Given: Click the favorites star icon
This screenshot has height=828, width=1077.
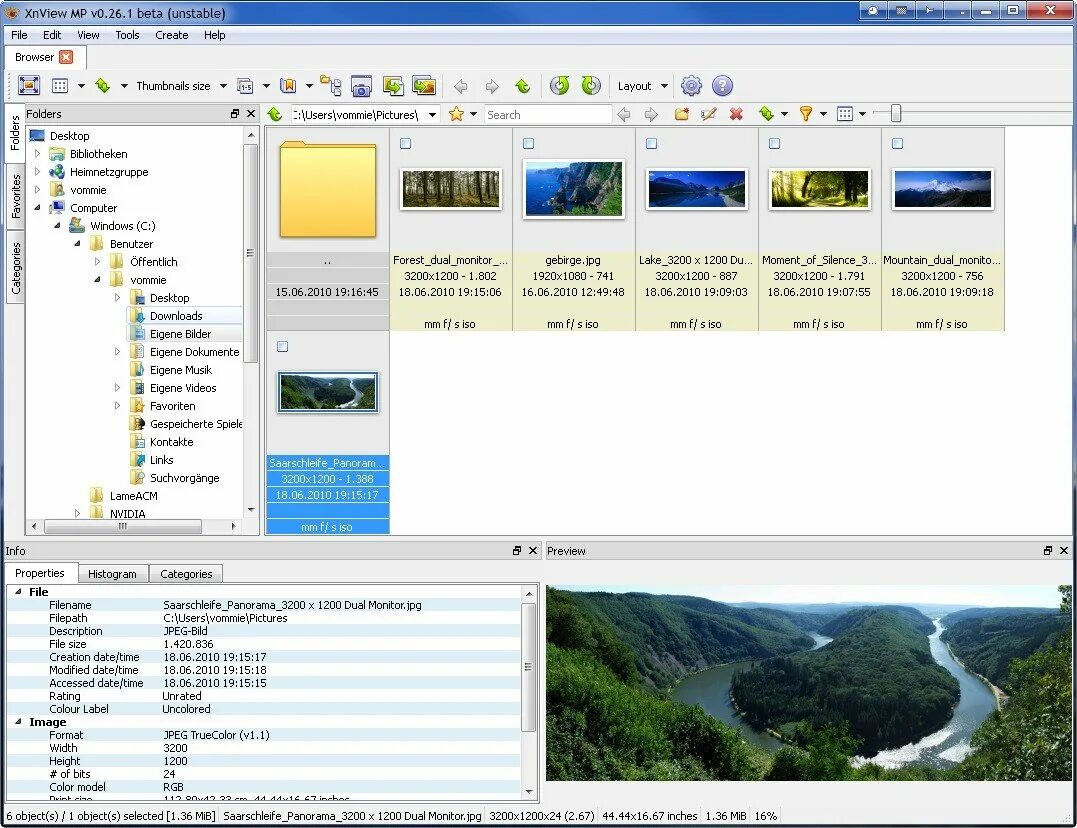Looking at the screenshot, I should [x=456, y=114].
